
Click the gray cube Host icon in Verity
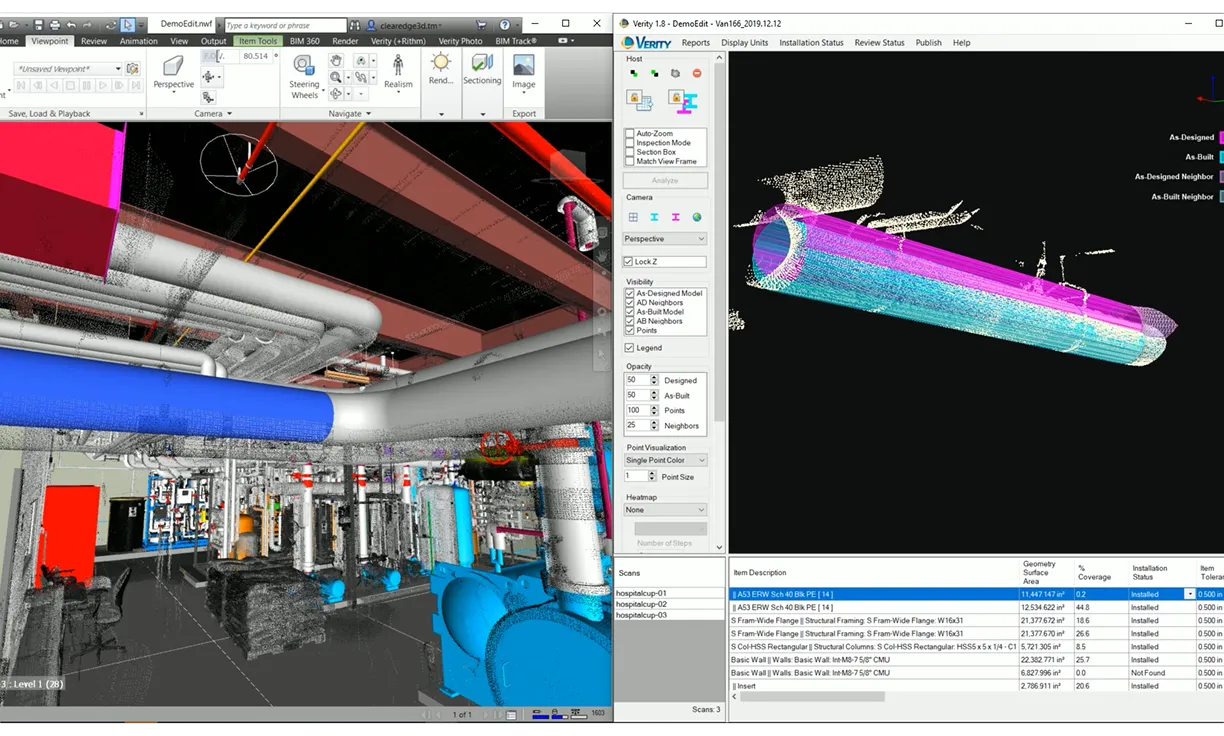tap(676, 73)
